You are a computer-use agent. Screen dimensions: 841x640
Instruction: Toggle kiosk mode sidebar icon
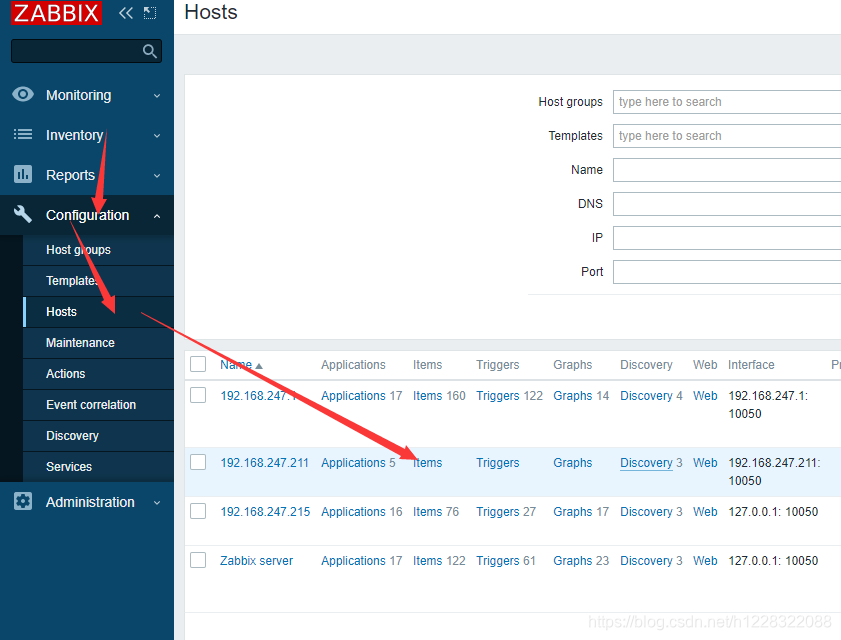(x=150, y=13)
